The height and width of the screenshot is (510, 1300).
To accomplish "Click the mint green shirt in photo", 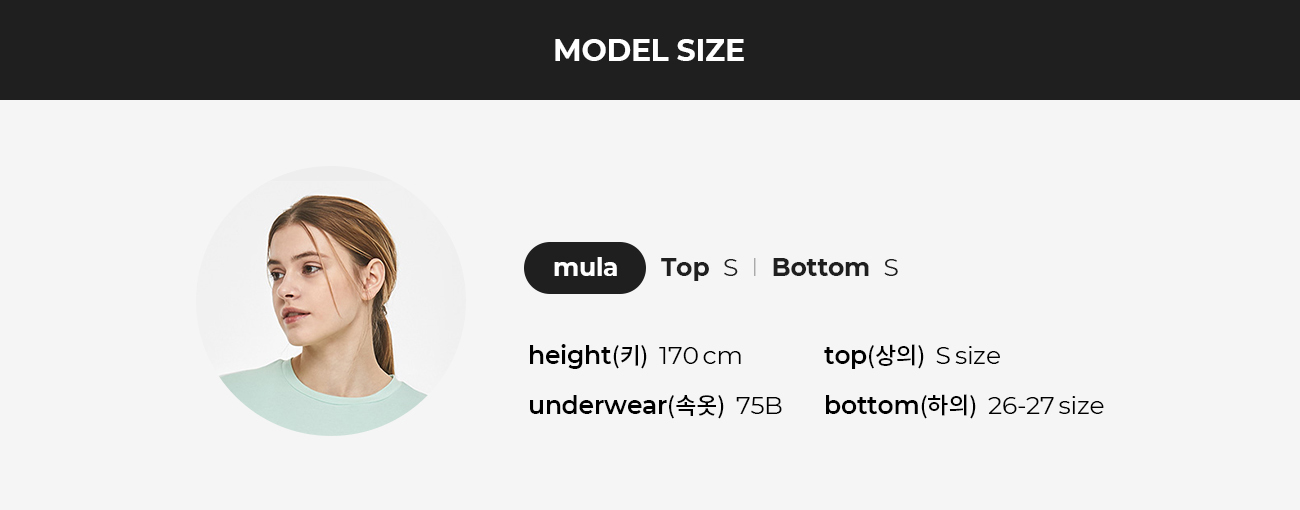I will (320, 400).
